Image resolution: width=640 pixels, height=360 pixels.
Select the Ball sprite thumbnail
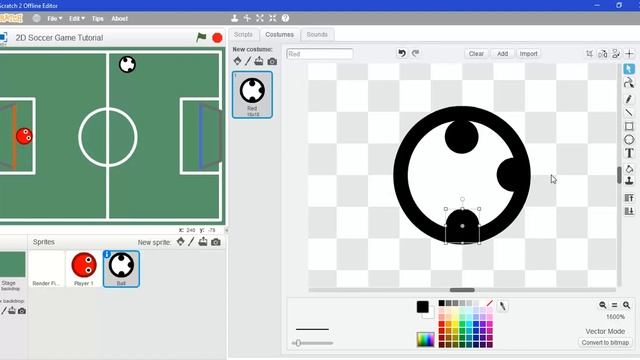[x=121, y=269]
